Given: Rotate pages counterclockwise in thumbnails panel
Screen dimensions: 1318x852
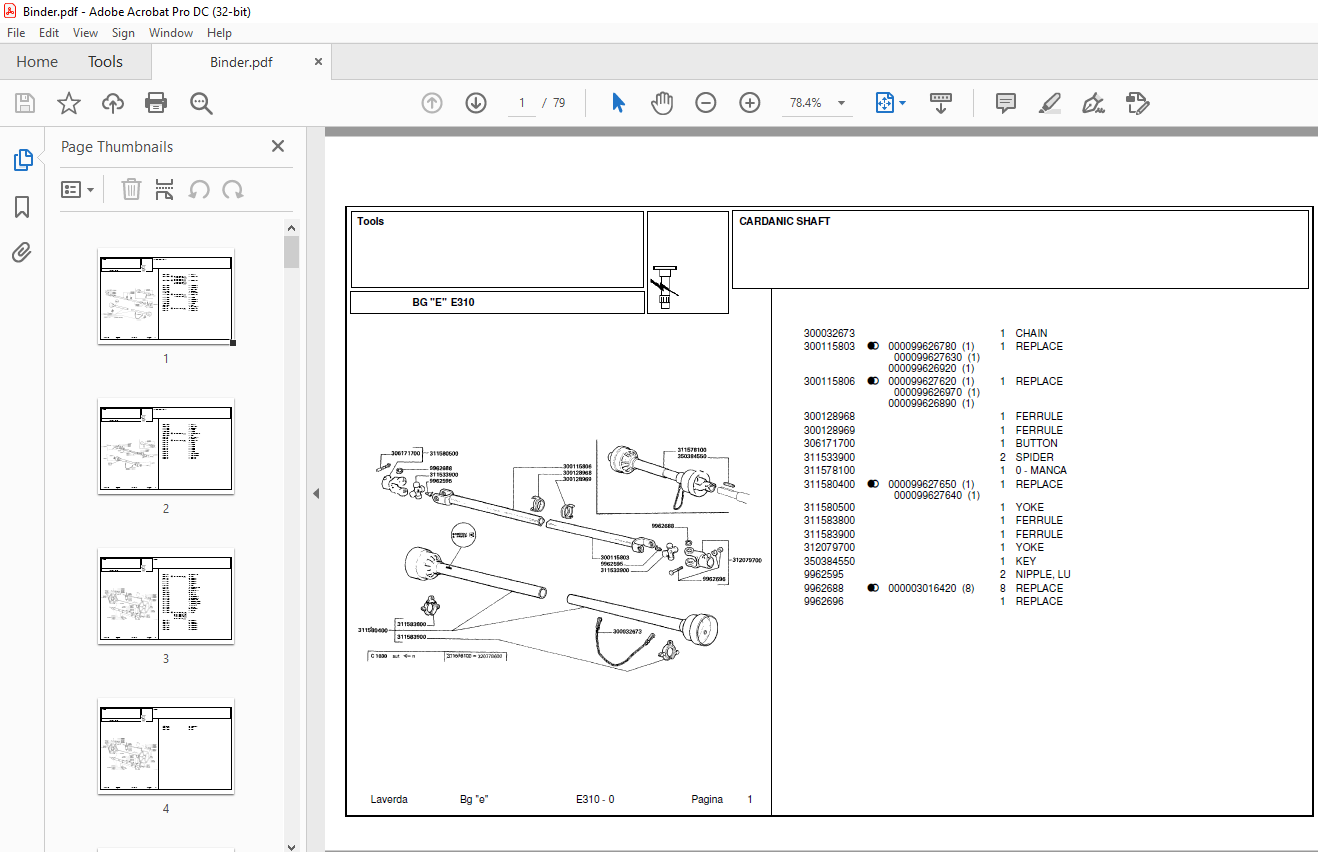Looking at the screenshot, I should 199,189.
